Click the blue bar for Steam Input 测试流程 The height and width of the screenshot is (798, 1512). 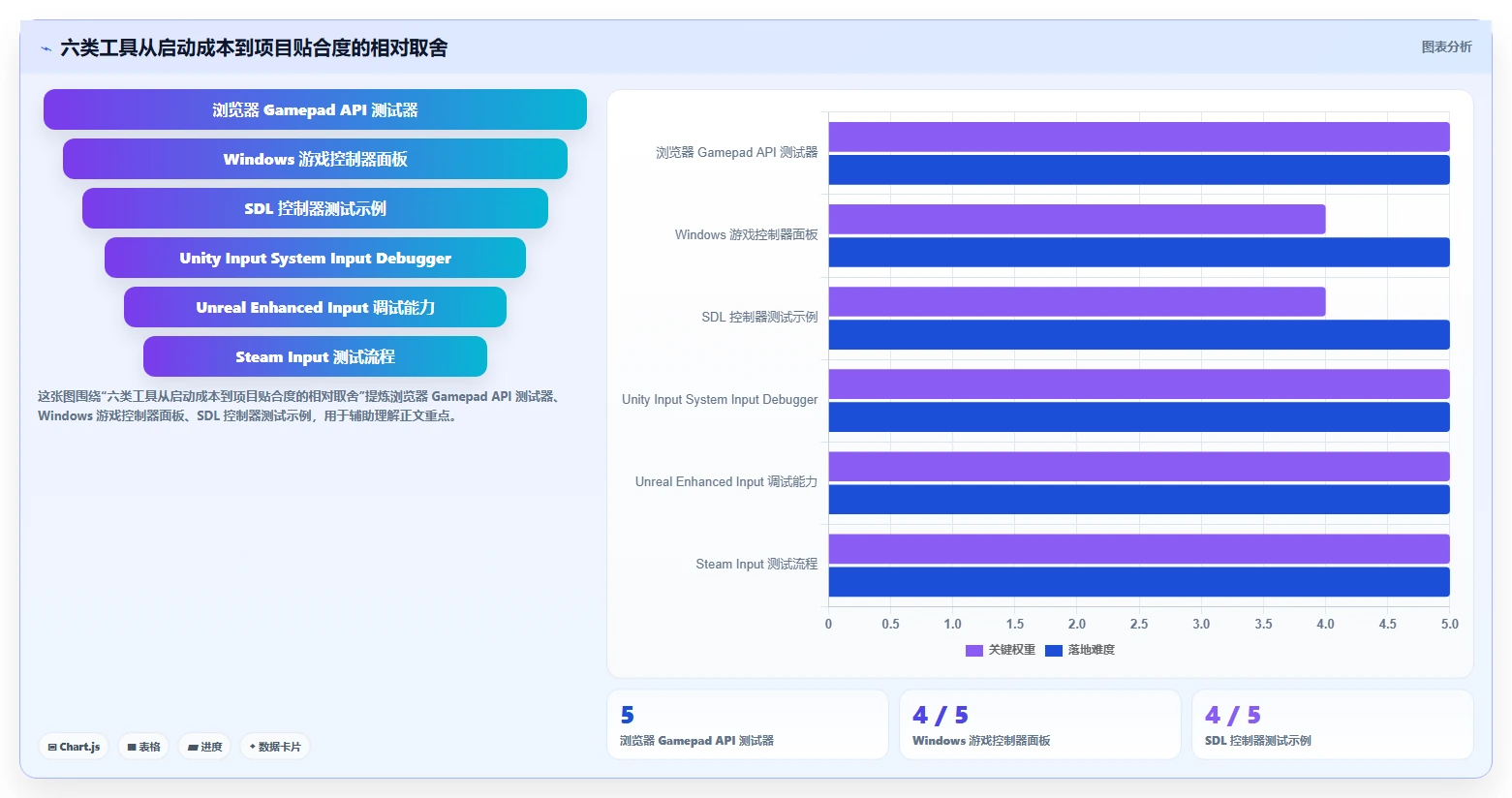tap(1139, 581)
